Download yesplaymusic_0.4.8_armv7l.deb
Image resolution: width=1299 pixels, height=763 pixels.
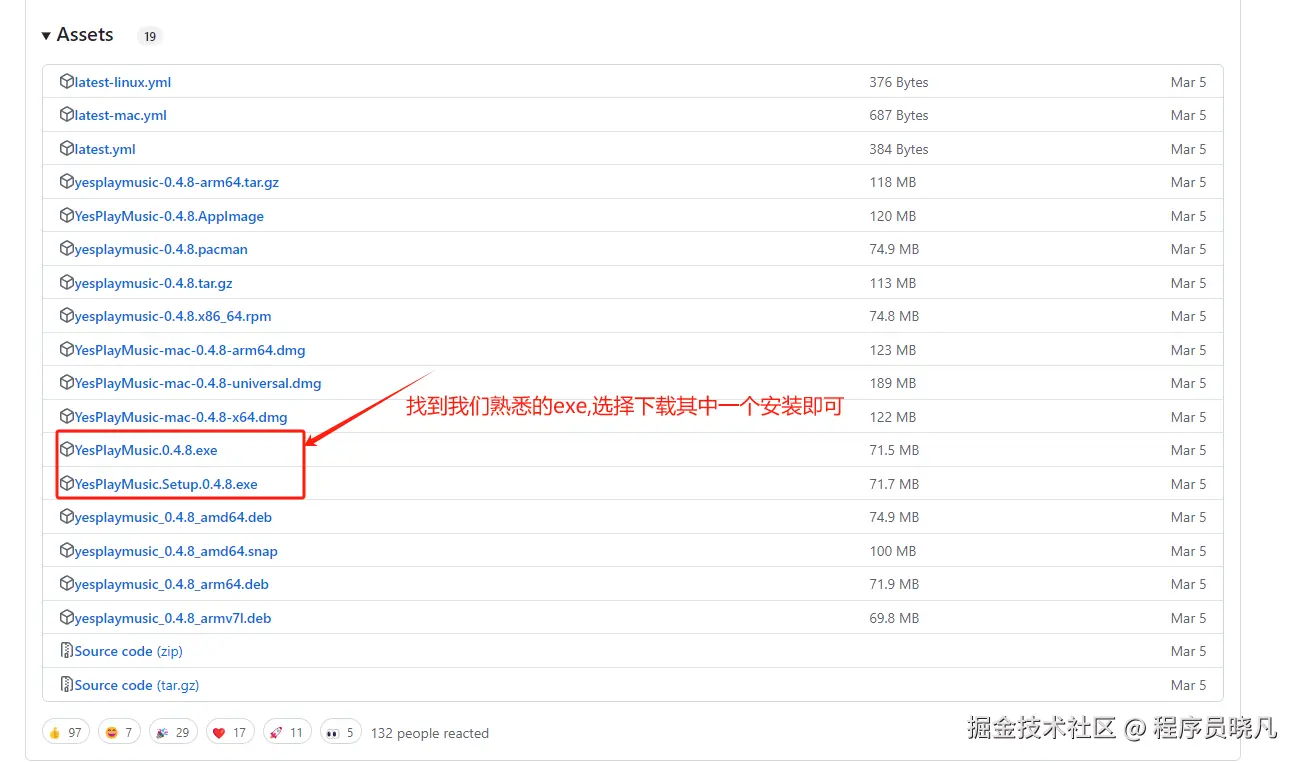[x=173, y=618]
